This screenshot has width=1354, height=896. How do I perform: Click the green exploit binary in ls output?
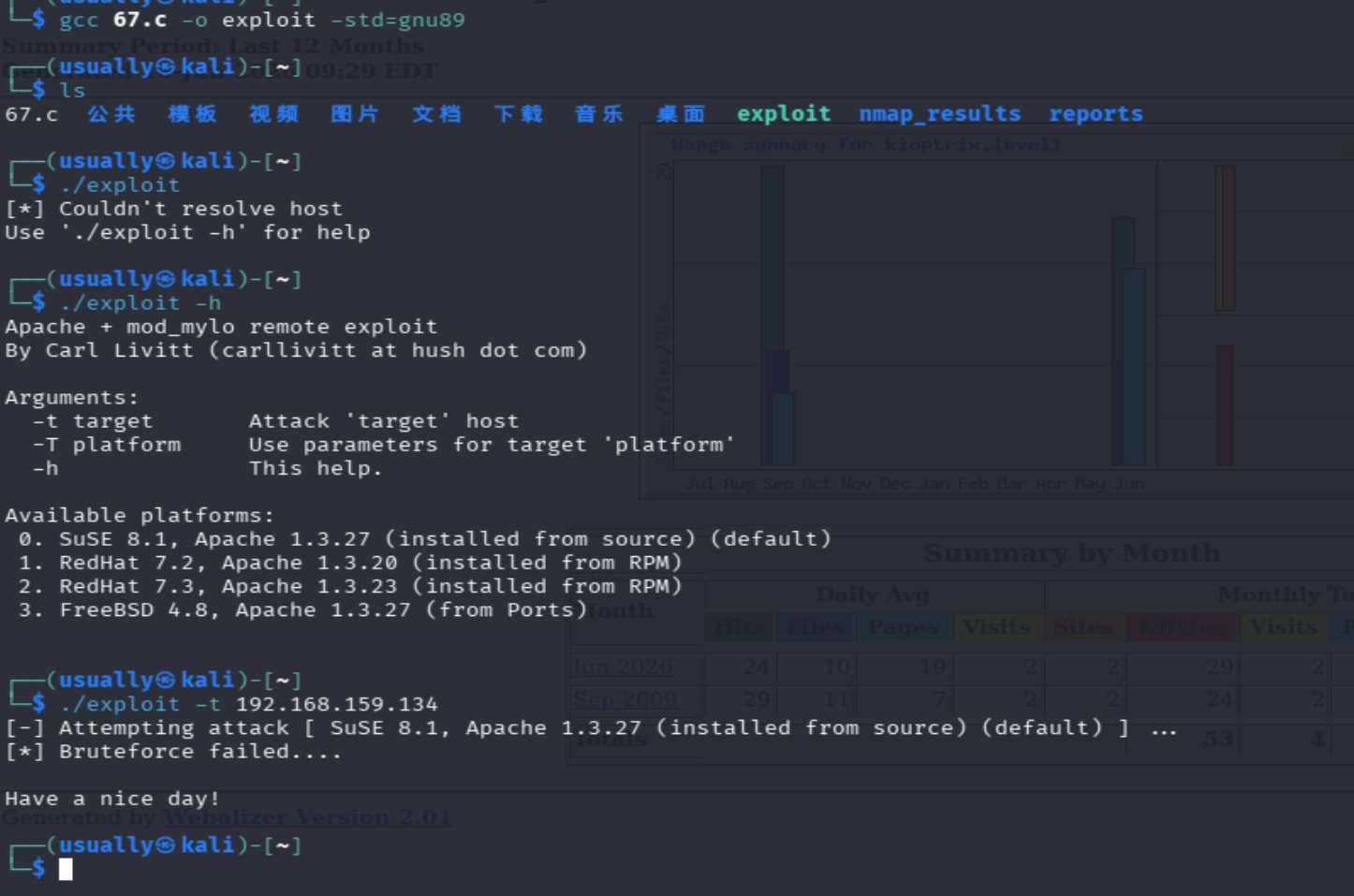click(x=784, y=114)
